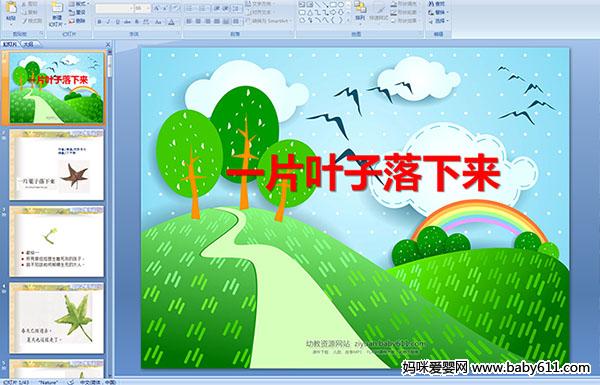Screen dimensions: 600x385
Task: Switch to the Slides pane tab
Action: (x=10, y=44)
